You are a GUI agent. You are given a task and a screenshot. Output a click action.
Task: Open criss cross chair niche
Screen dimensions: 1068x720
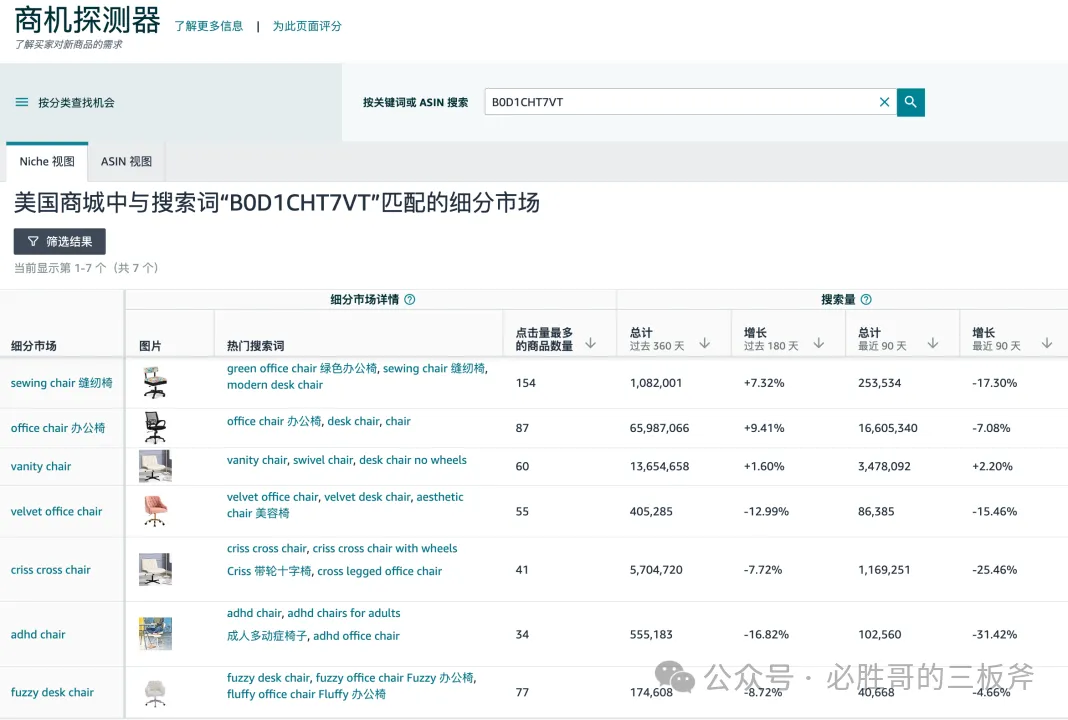click(x=50, y=569)
